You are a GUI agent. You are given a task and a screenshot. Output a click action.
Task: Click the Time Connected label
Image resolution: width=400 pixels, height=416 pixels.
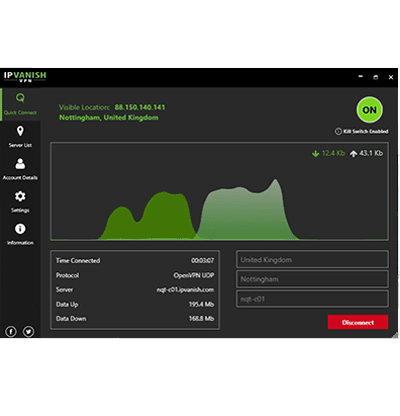coord(78,260)
